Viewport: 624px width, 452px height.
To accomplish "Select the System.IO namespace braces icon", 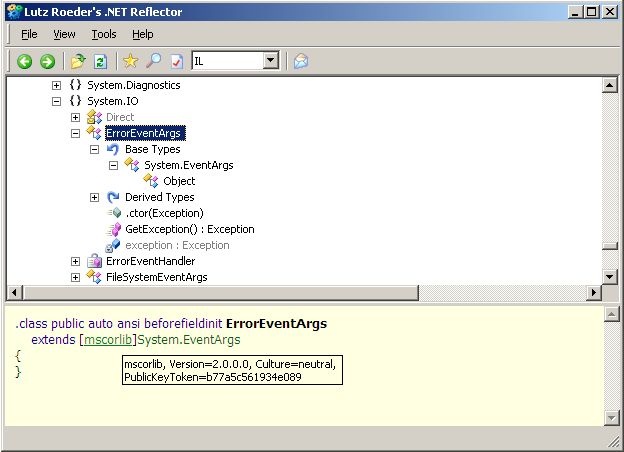I will click(75, 101).
